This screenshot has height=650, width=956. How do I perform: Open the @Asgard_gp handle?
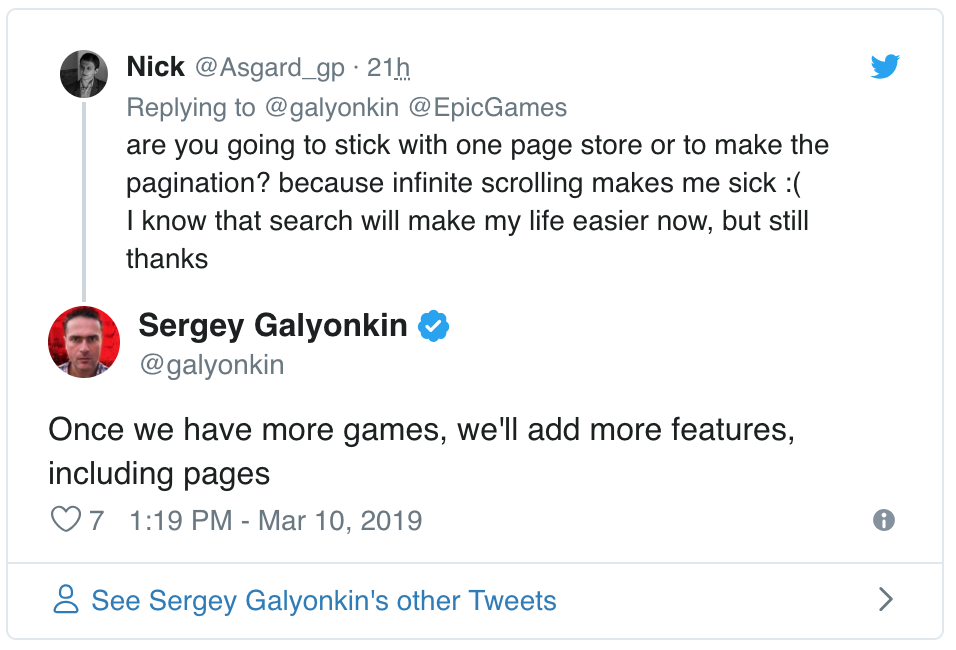[x=268, y=68]
